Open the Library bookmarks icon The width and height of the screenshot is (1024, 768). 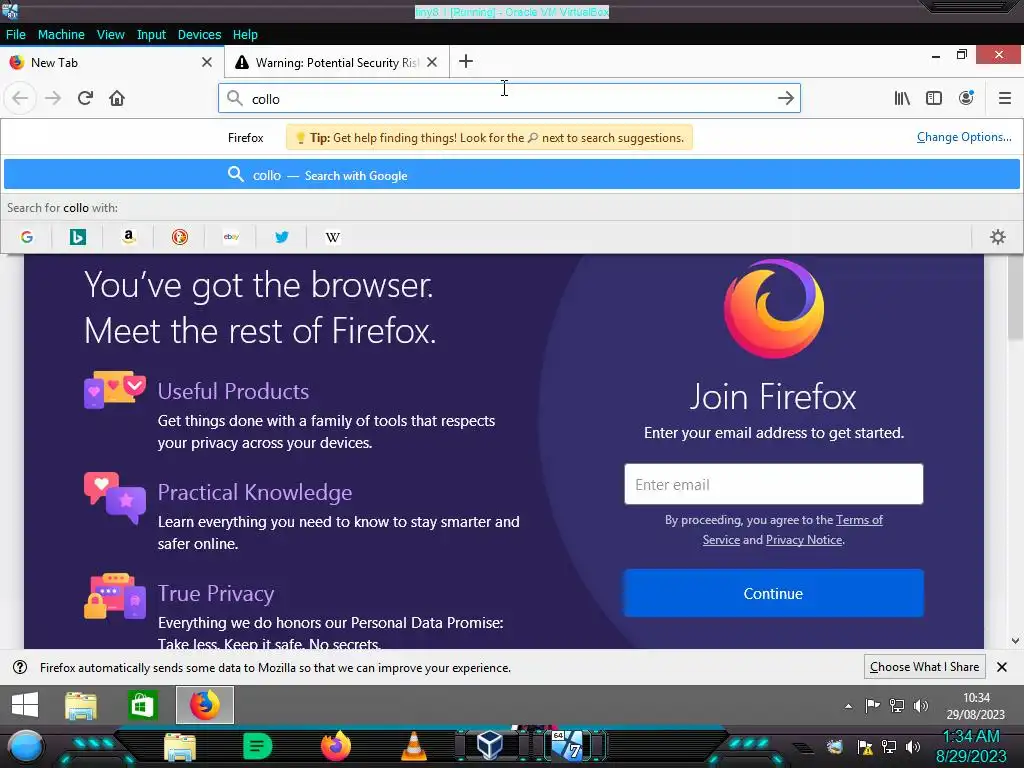click(x=902, y=99)
